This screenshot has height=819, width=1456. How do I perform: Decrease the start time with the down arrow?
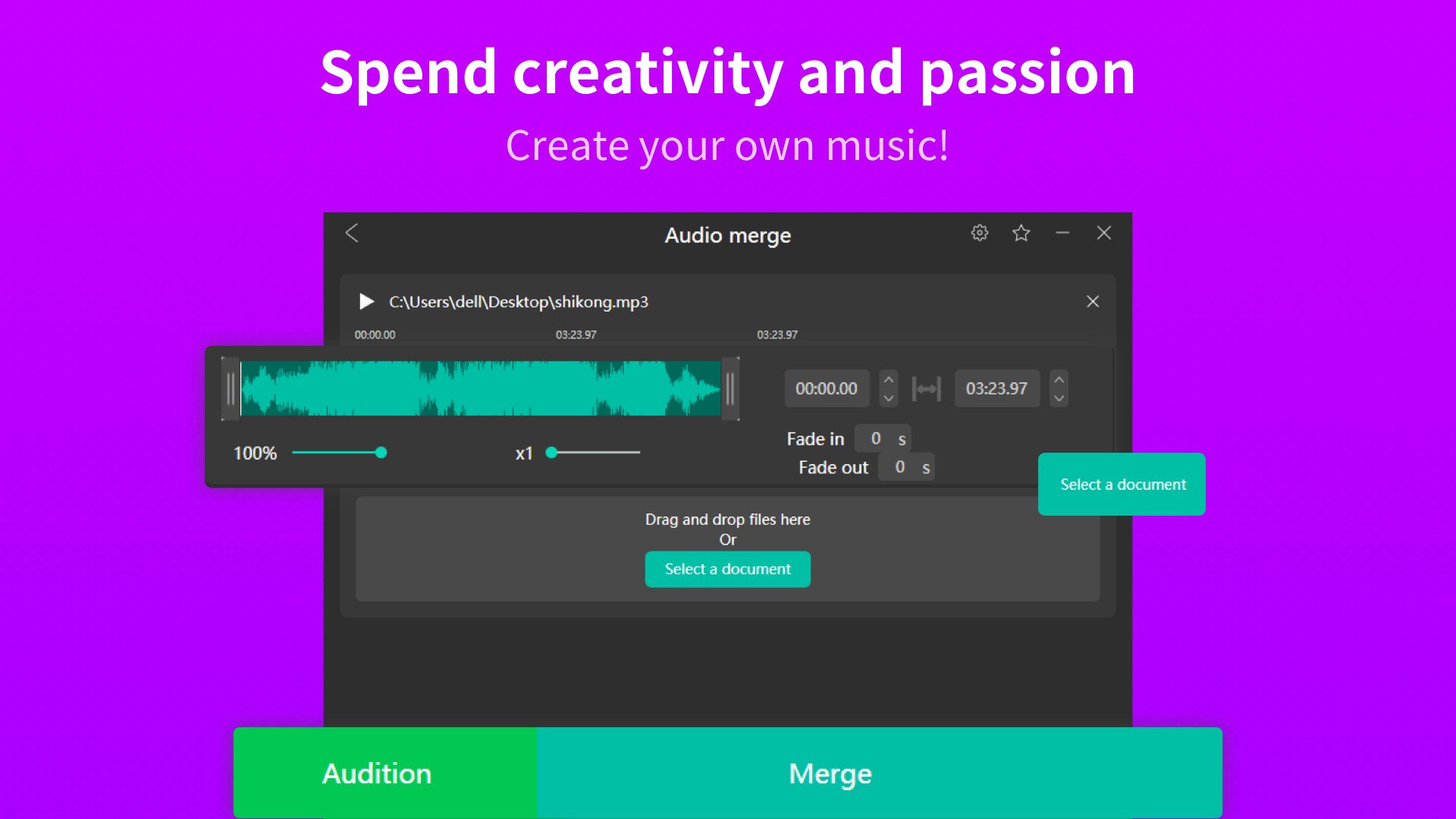(889, 398)
